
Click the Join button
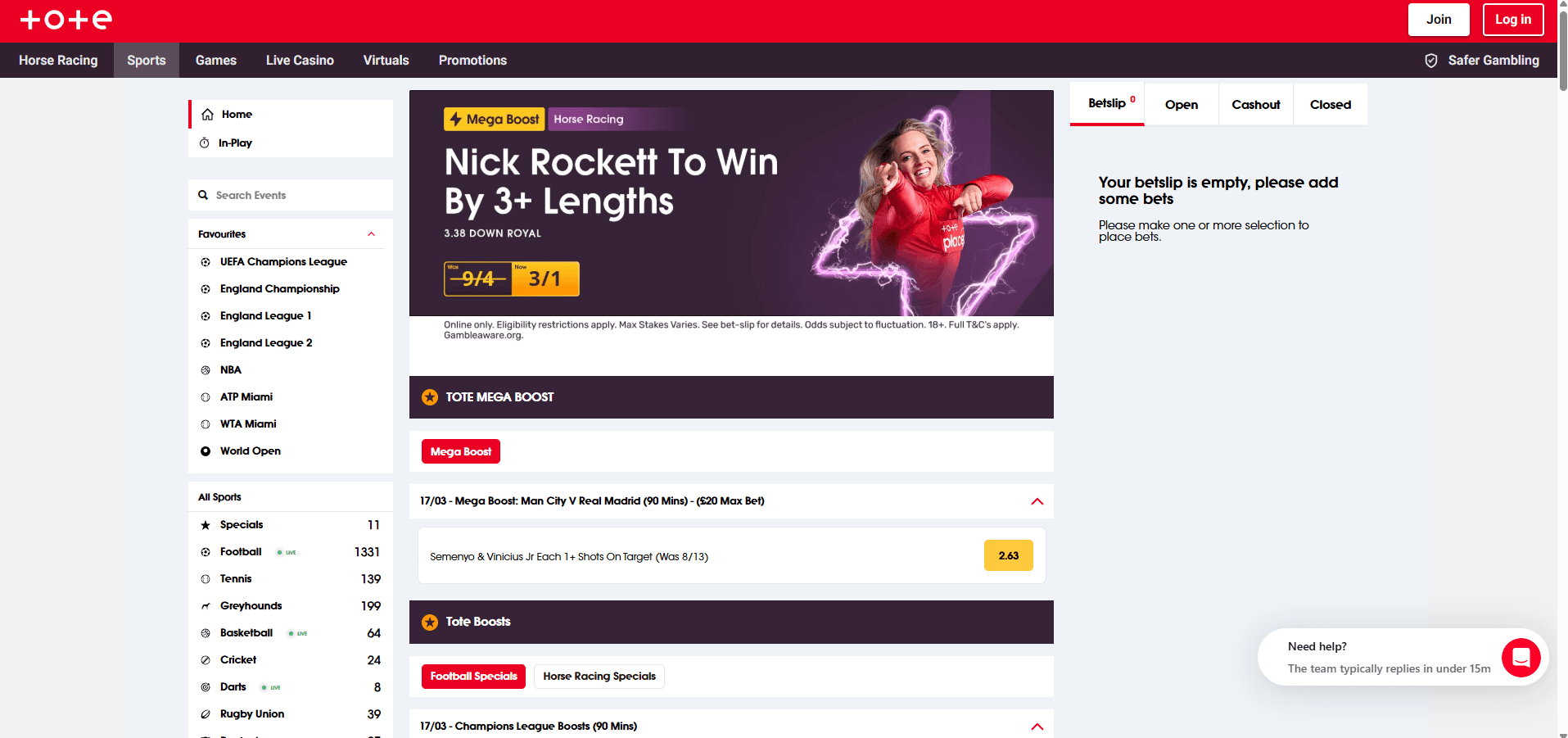point(1439,20)
